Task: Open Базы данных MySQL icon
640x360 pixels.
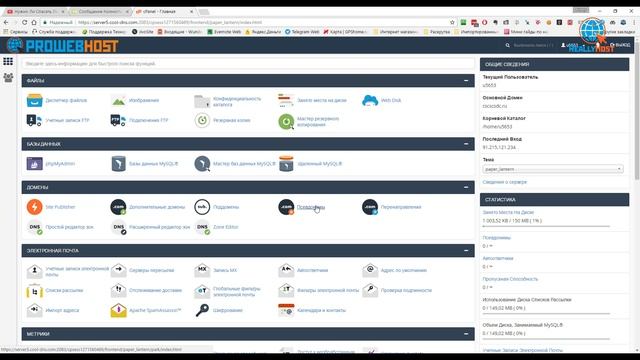Action: (118, 164)
